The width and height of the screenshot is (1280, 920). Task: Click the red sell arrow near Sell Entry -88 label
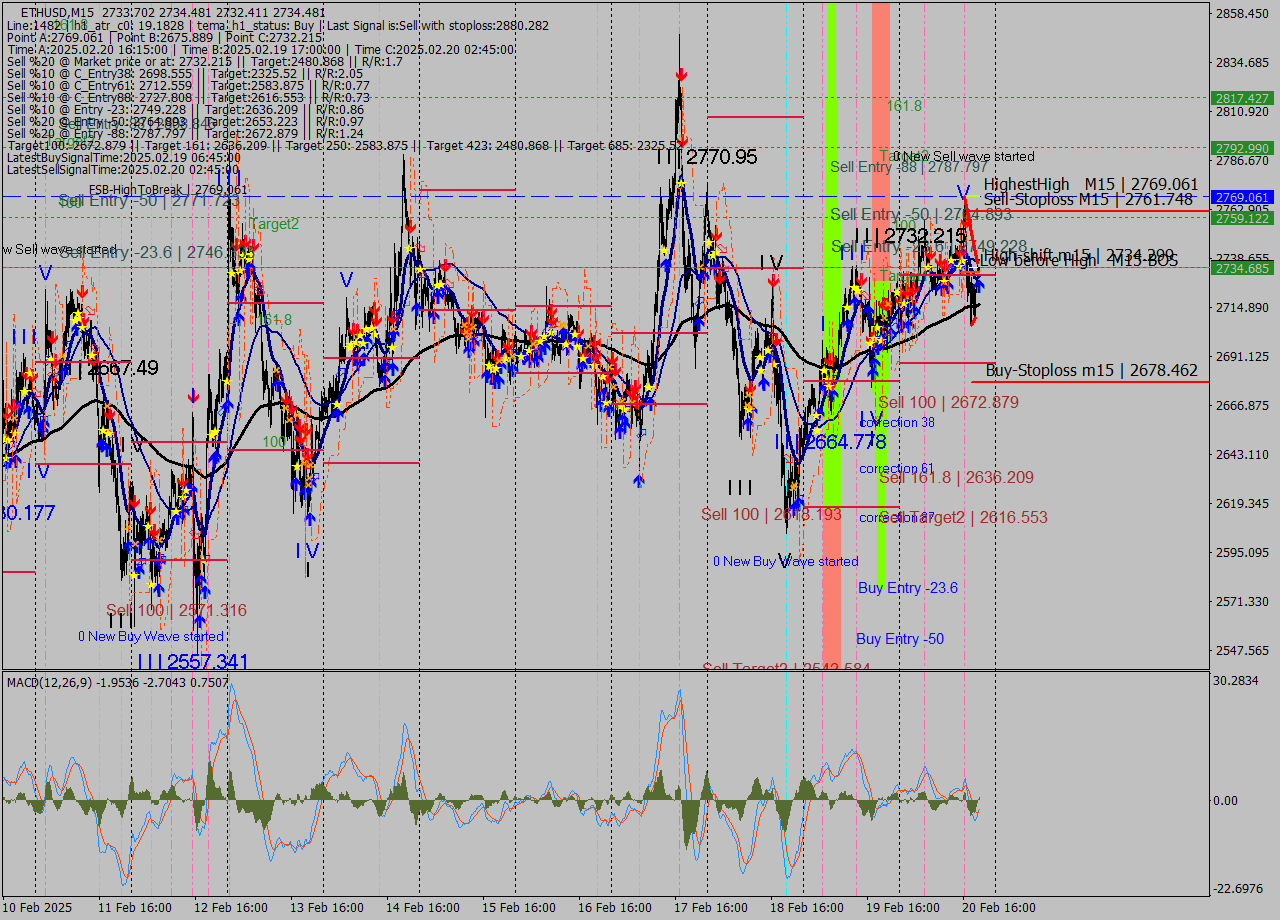pos(930,255)
